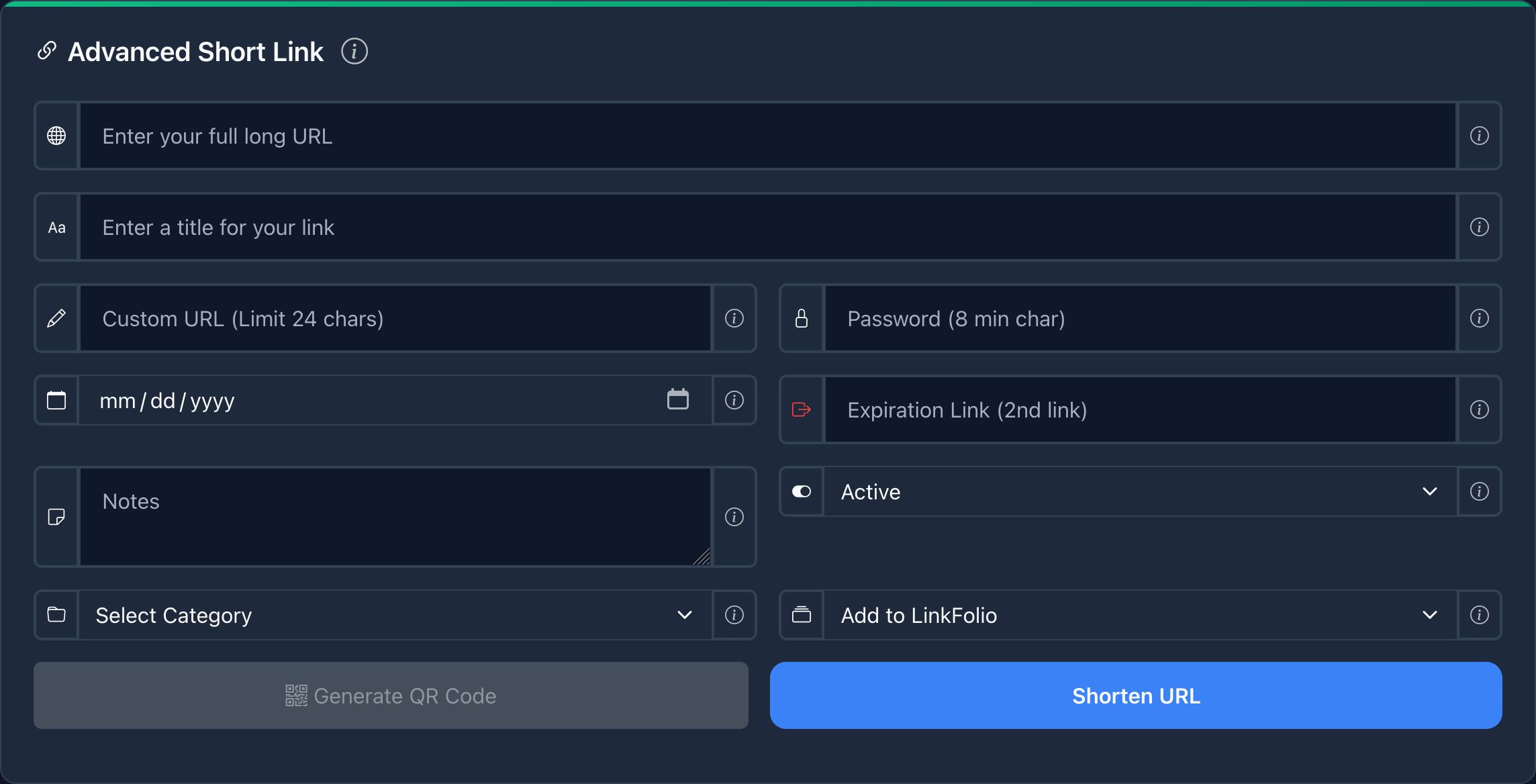Viewport: 1536px width, 784px height.
Task: Click the info icon next to Advanced Short Link heading
Action: (x=355, y=51)
